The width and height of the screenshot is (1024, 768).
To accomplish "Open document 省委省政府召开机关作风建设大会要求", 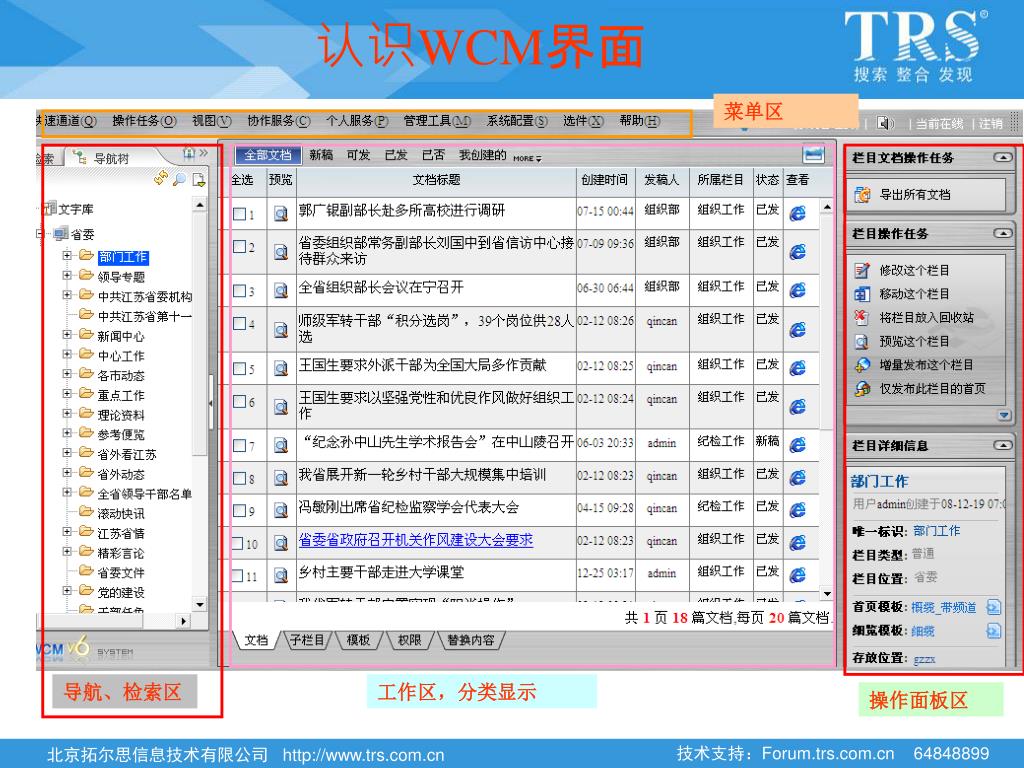I will (416, 540).
